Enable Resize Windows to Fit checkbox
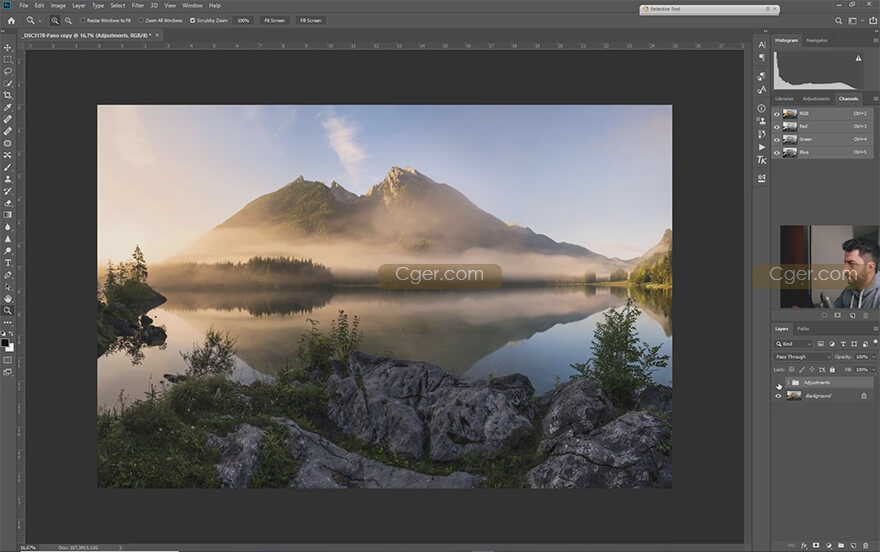The width and height of the screenshot is (880, 552). point(82,20)
